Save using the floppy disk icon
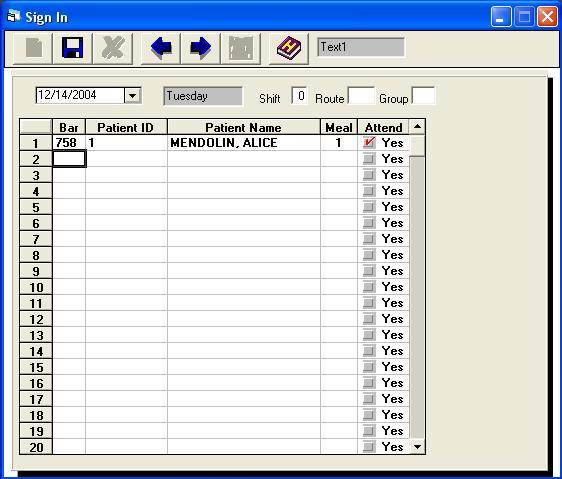Viewport: 562px width, 479px height. 73,48
